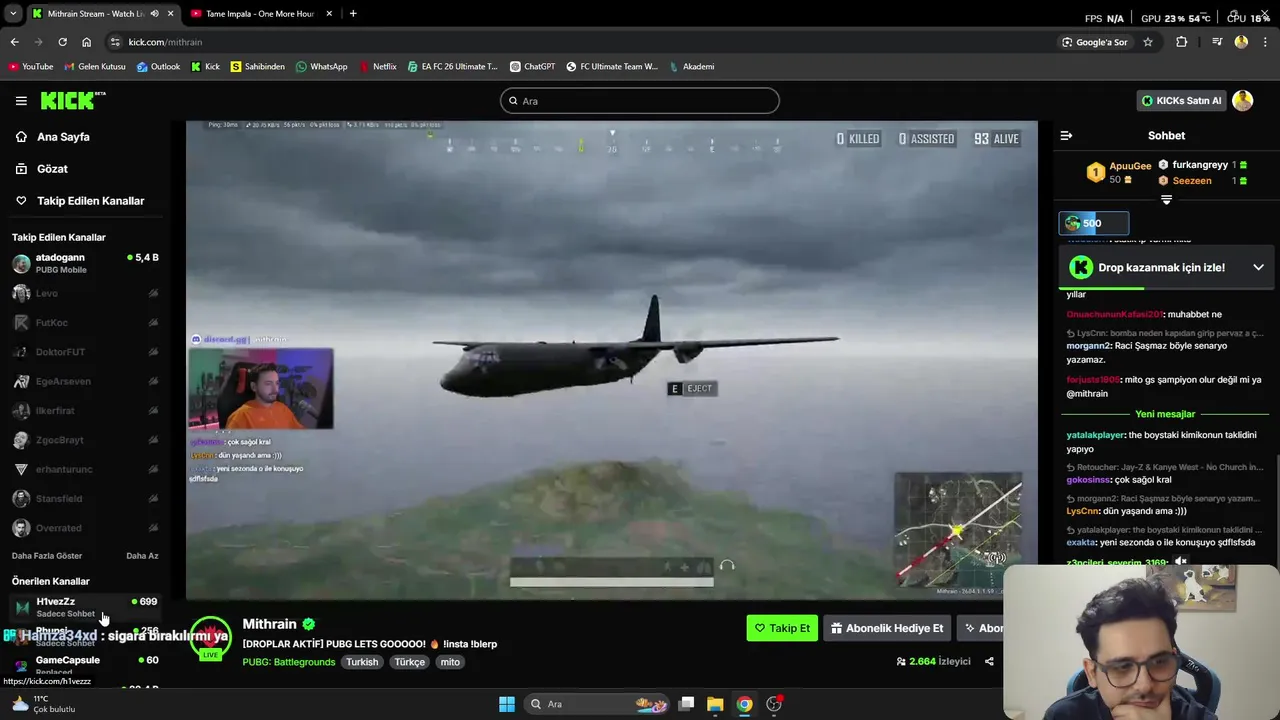This screenshot has height=720, width=1280.
Task: Click Windows Start button on taskbar
Action: point(507,704)
